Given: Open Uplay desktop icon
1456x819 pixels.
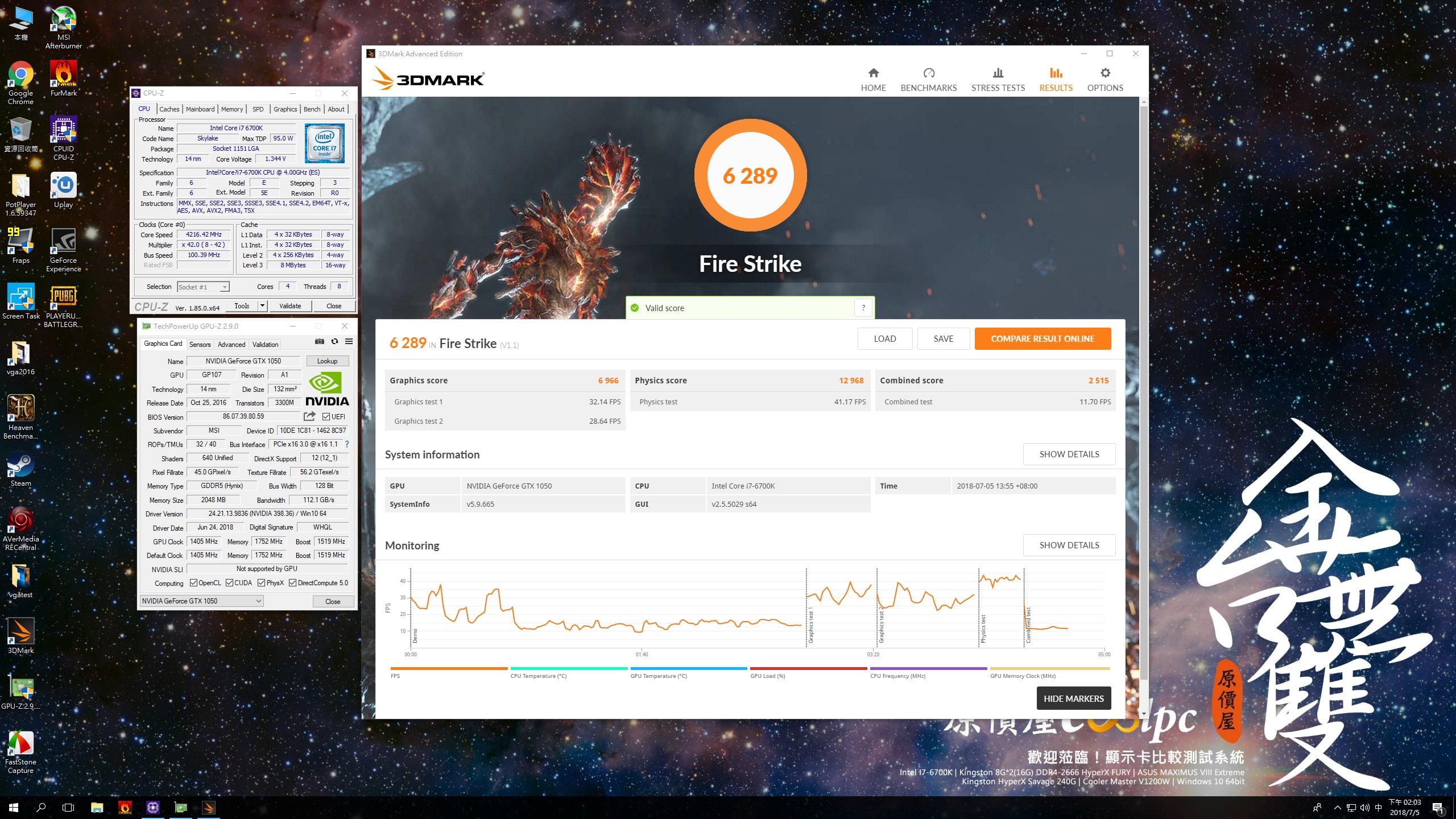Looking at the screenshot, I should coord(64,190).
